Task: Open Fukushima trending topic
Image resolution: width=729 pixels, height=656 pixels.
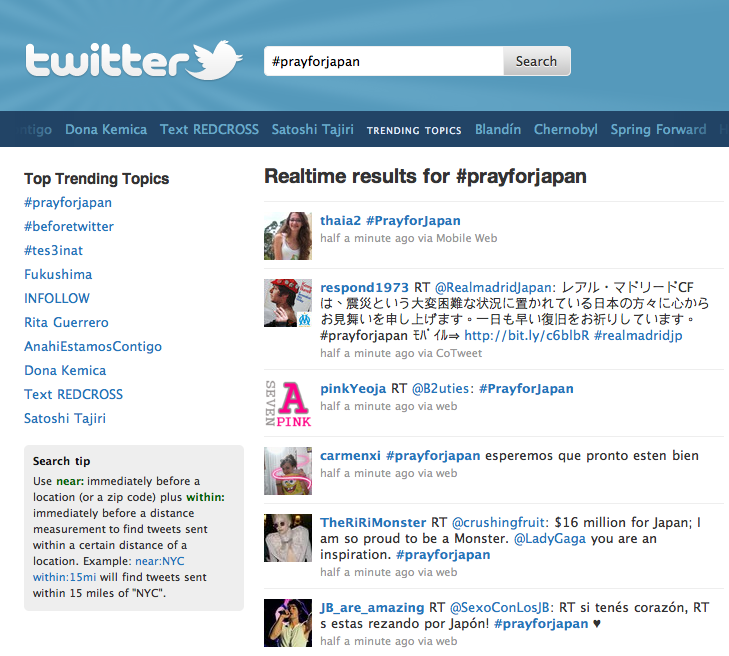Action: click(x=58, y=274)
